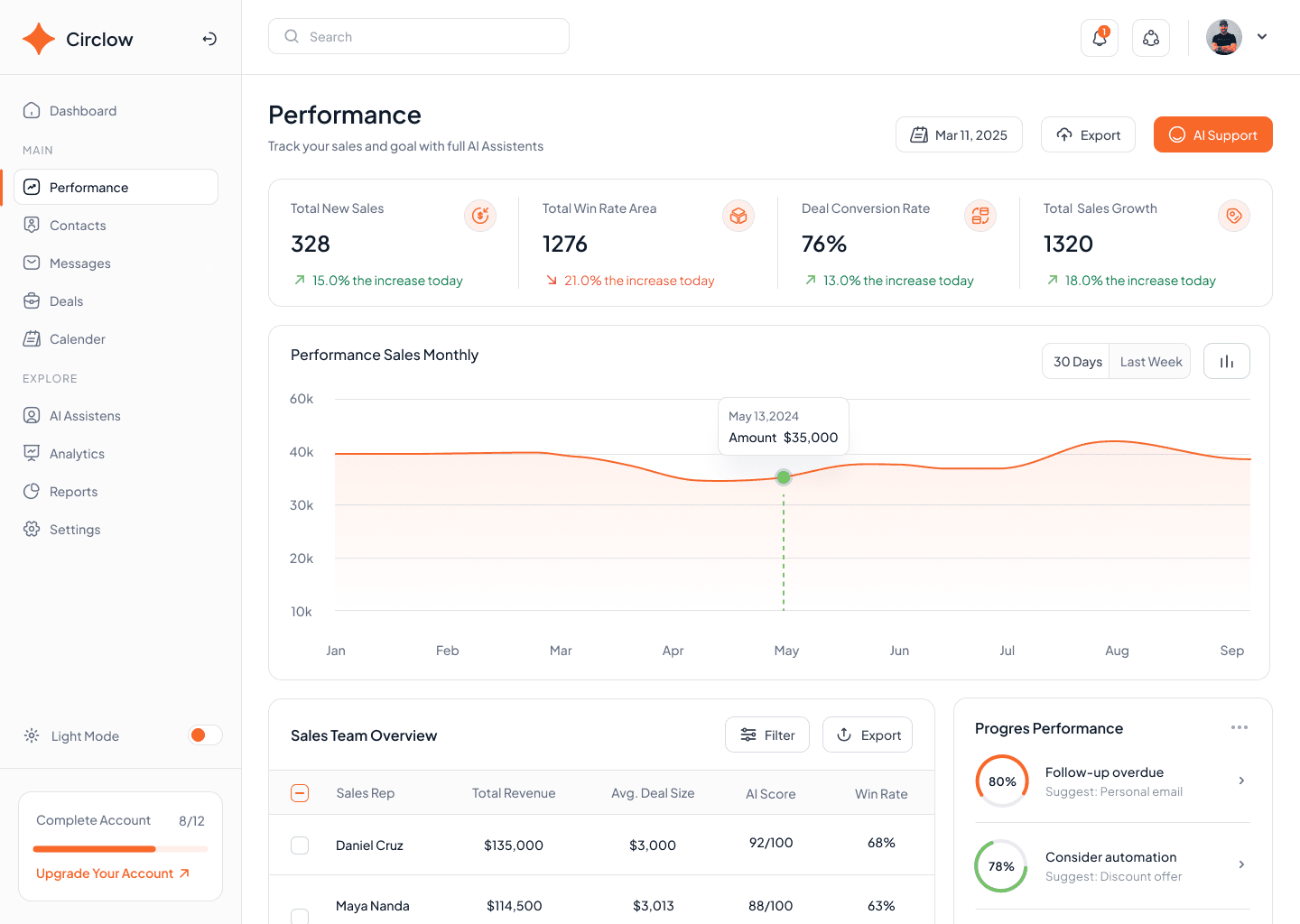Image resolution: width=1300 pixels, height=924 pixels.
Task: Click the AI assistant icon beside the bell
Action: point(1151,38)
